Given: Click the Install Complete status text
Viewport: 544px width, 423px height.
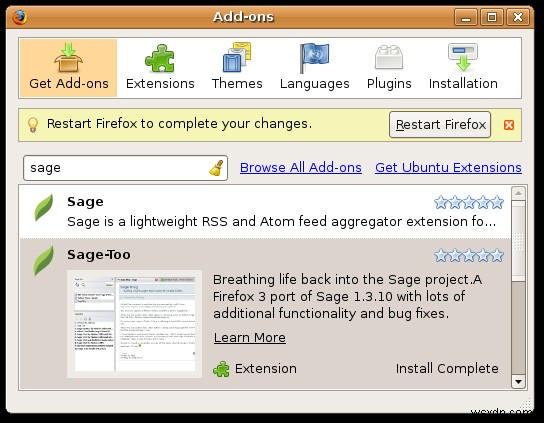Looking at the screenshot, I should (x=447, y=369).
